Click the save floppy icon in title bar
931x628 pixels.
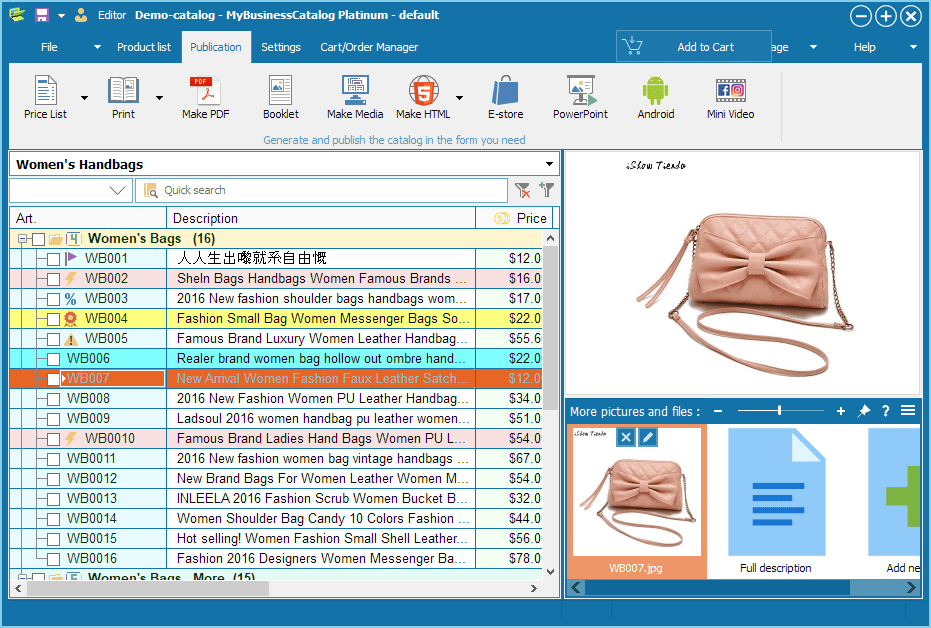[x=42, y=15]
